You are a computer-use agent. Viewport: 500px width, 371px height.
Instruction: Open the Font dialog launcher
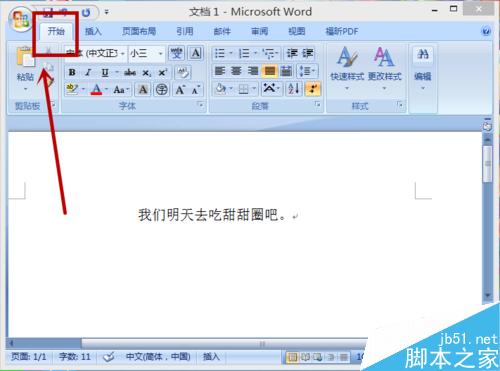click(x=200, y=105)
